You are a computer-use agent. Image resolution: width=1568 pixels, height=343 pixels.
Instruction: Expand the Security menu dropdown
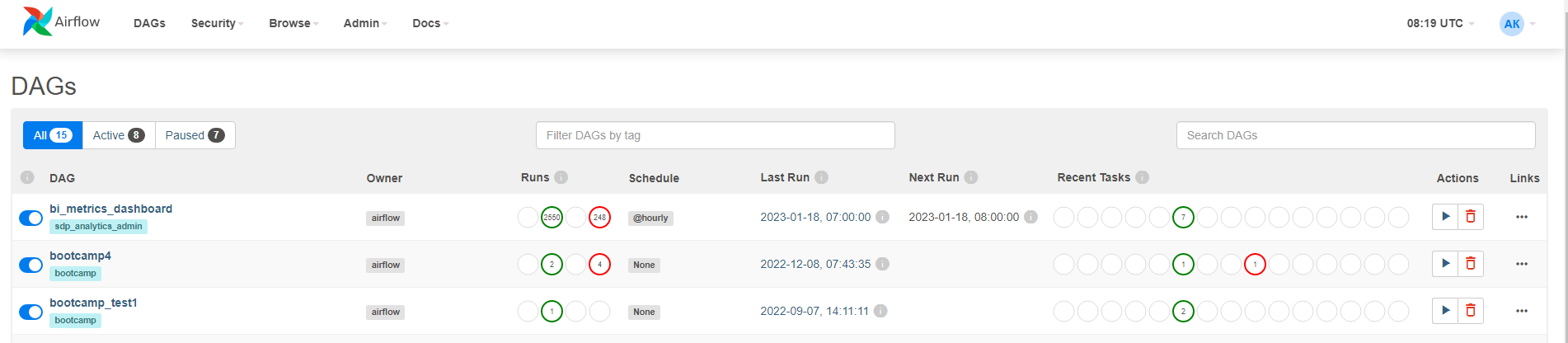(x=217, y=23)
